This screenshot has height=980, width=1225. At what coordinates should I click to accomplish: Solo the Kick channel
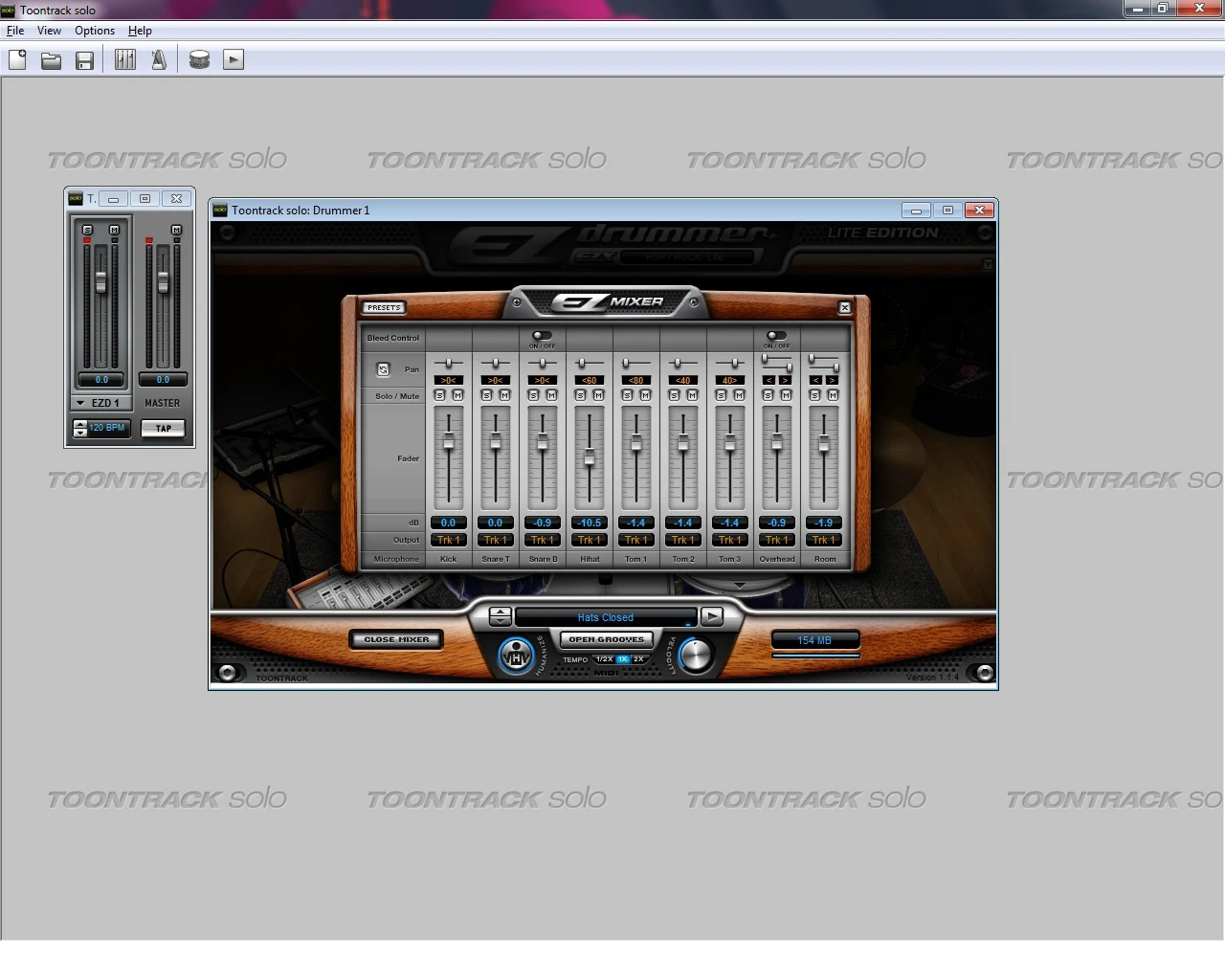click(x=440, y=395)
